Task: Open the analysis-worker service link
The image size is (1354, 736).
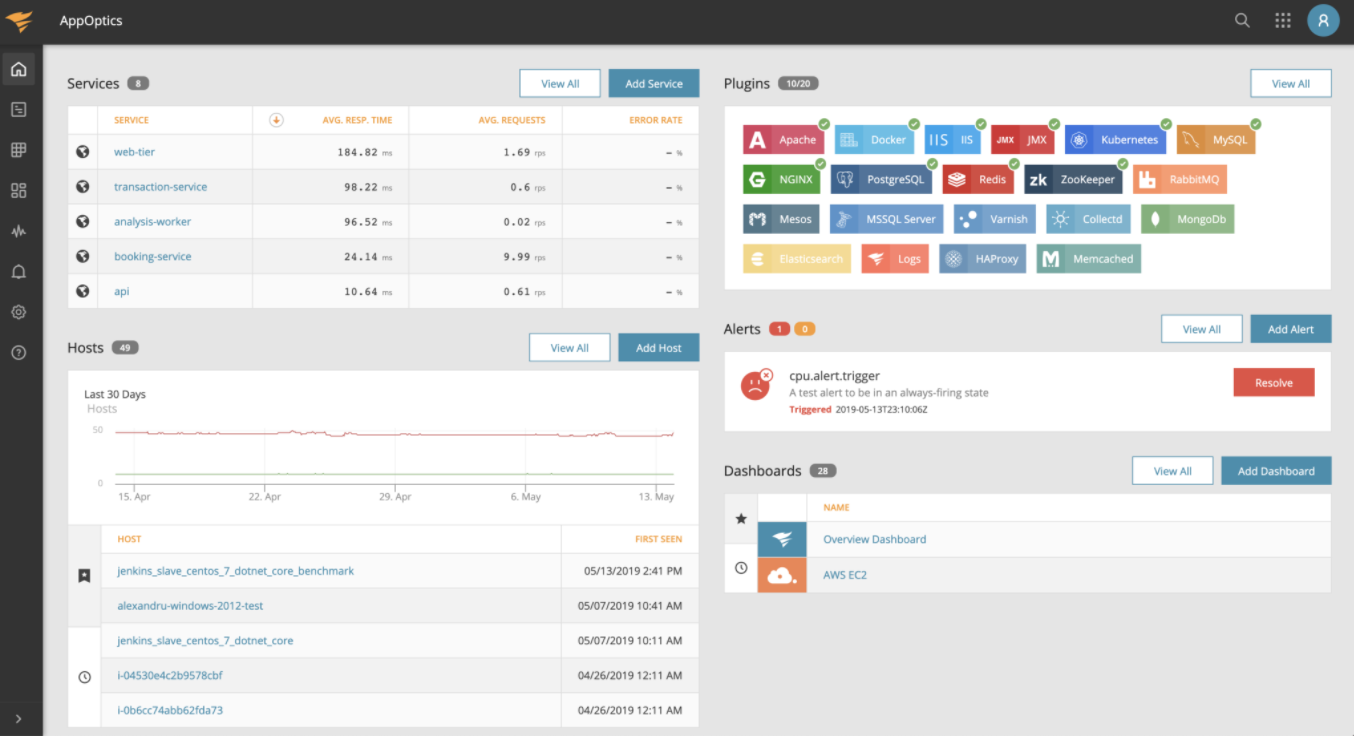Action: [x=152, y=222]
